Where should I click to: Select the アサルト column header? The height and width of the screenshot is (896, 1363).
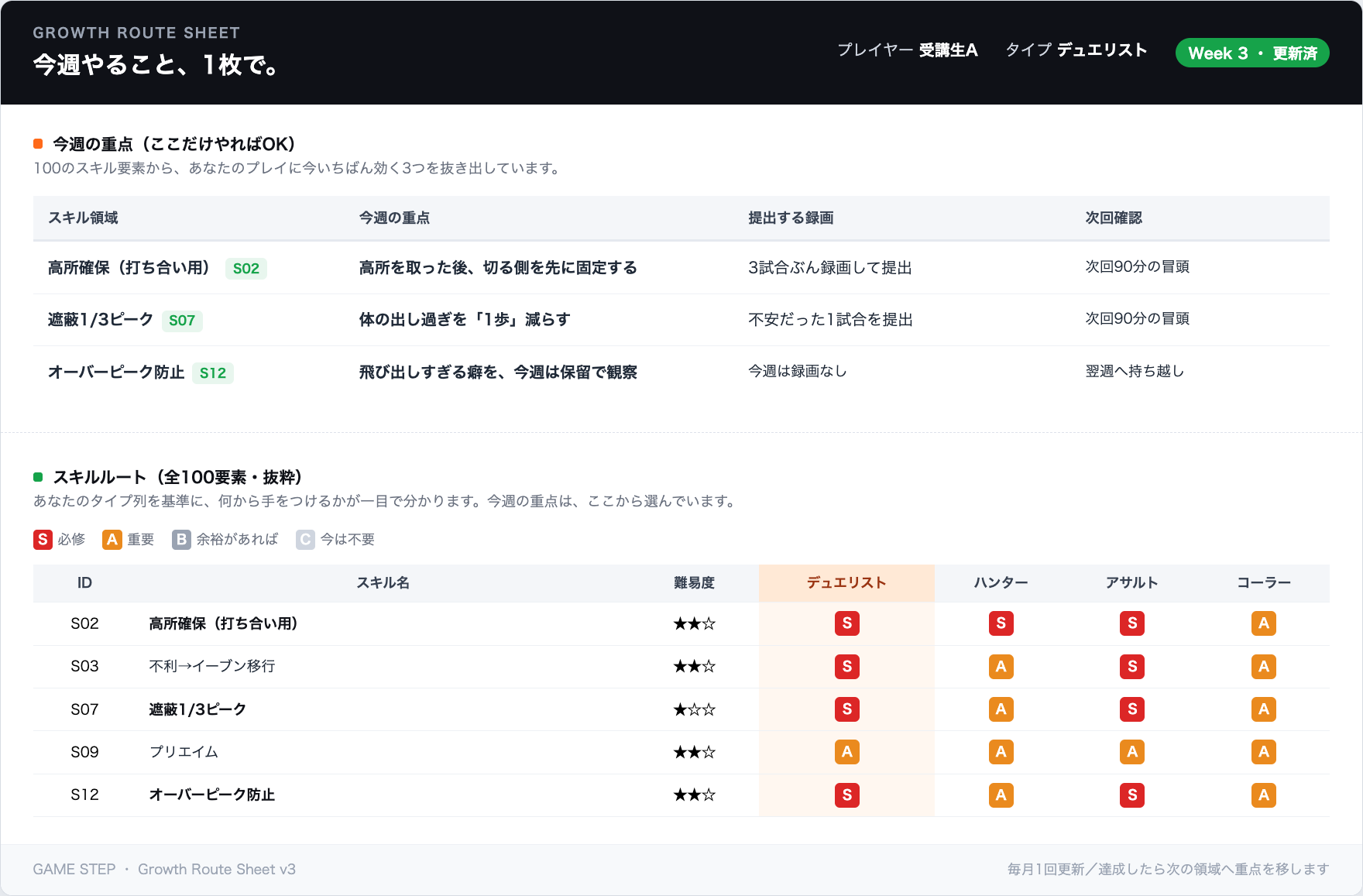(1132, 583)
